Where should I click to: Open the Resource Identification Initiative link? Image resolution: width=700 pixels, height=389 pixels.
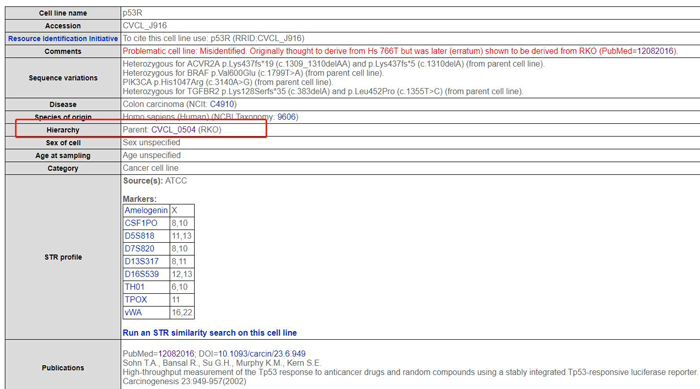tap(63, 39)
